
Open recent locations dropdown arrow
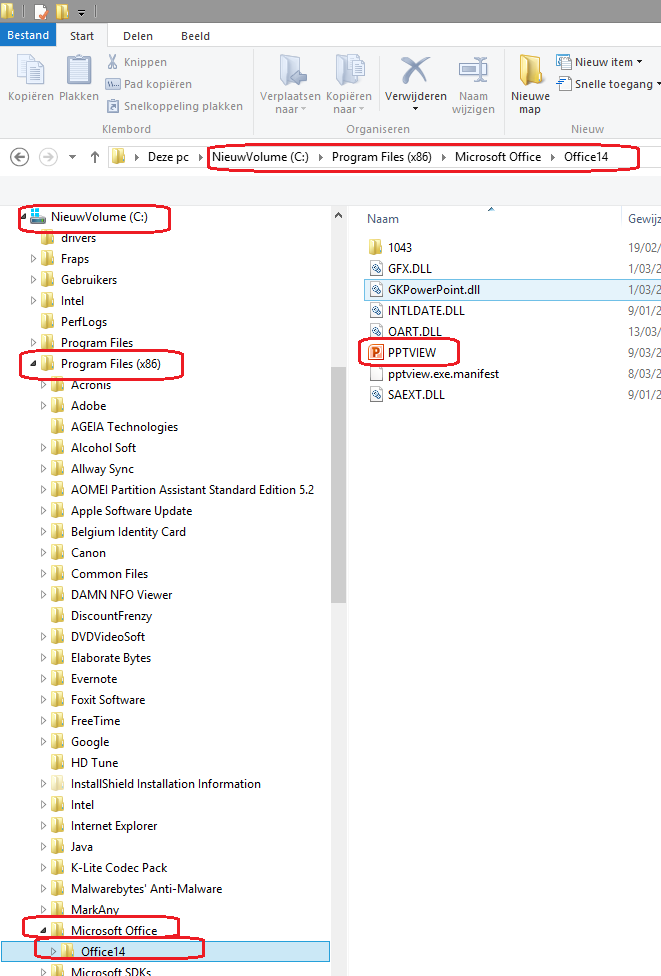coord(72,157)
